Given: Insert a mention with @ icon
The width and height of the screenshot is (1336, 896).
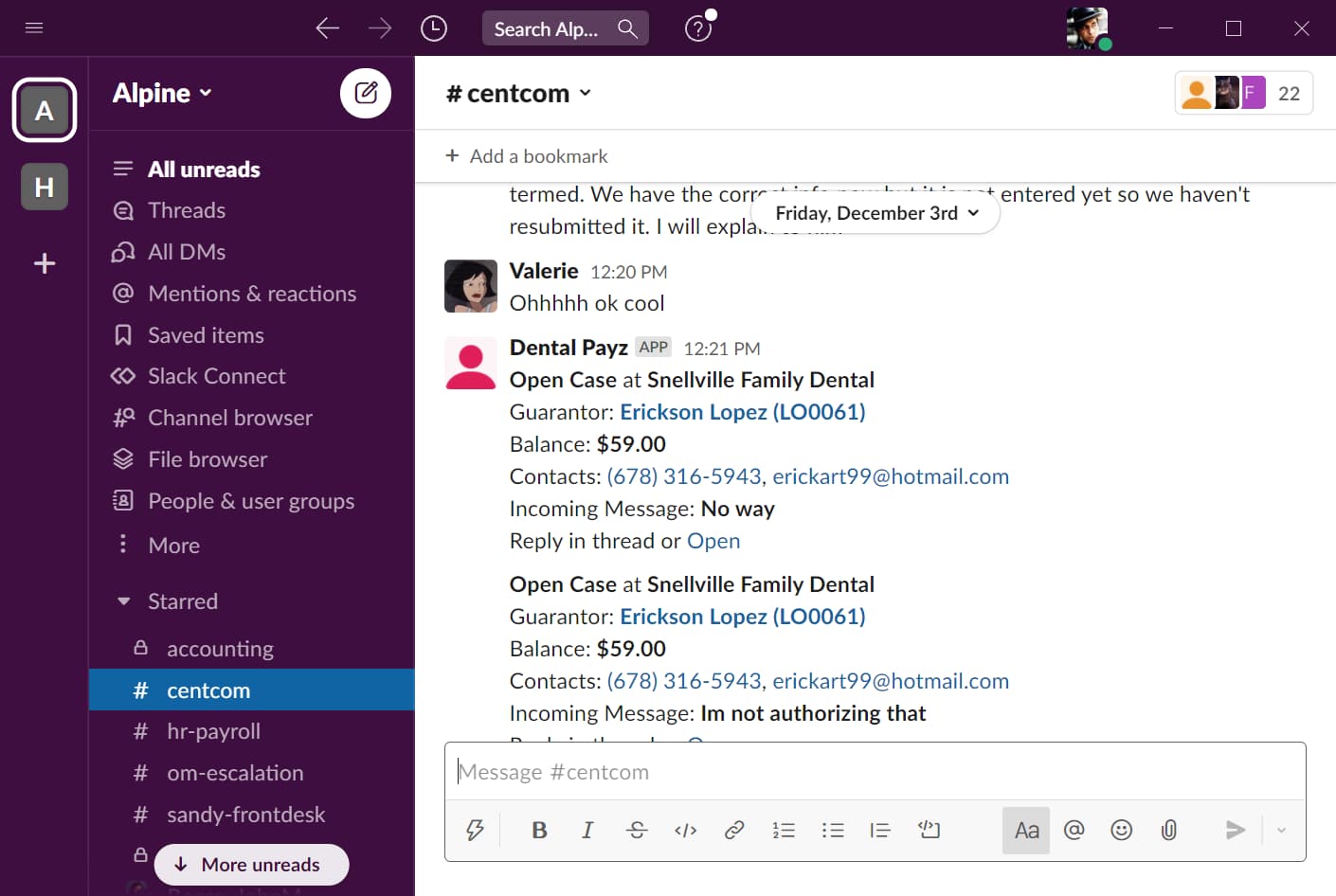Looking at the screenshot, I should pos(1074,831).
